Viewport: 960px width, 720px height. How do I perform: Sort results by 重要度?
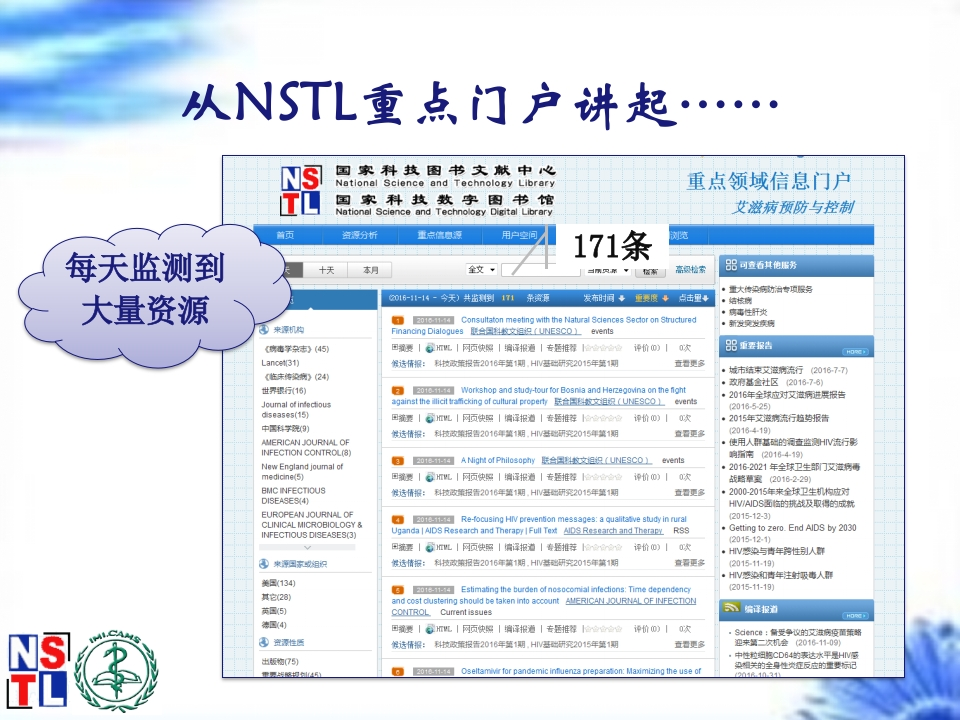656,298
